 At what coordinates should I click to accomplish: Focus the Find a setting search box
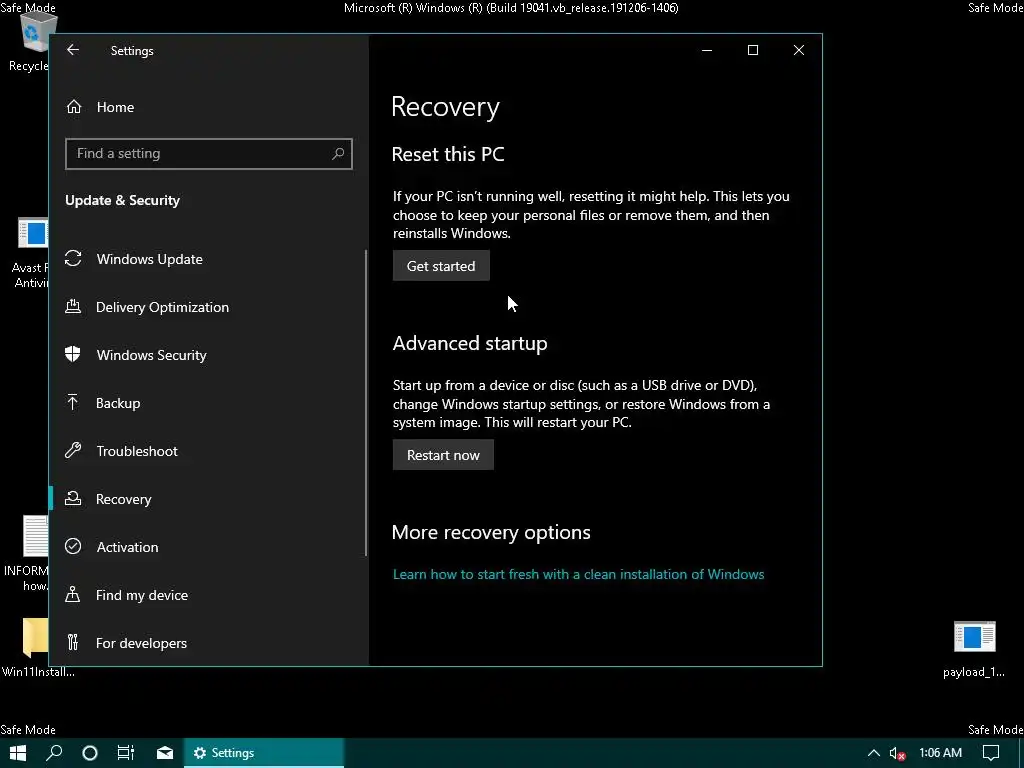[208, 153]
